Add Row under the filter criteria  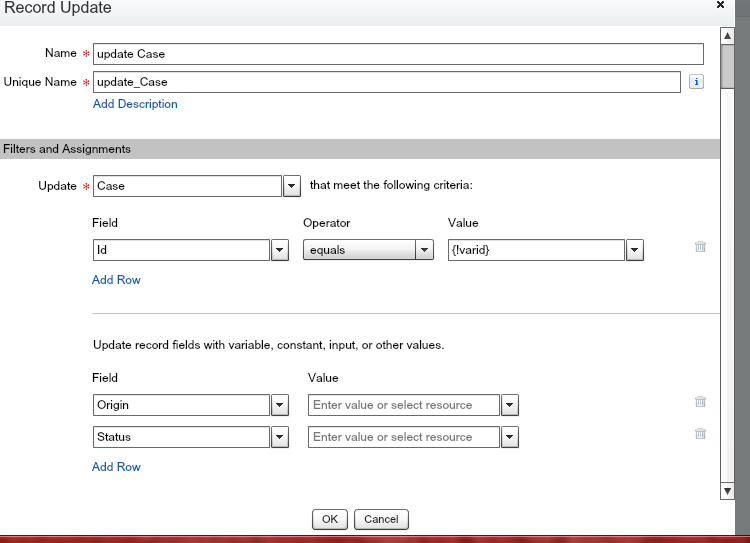coord(116,280)
